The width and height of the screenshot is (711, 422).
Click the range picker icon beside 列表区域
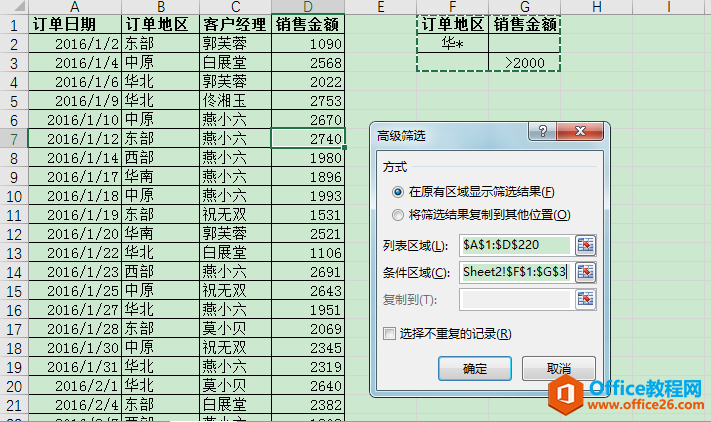(x=585, y=245)
